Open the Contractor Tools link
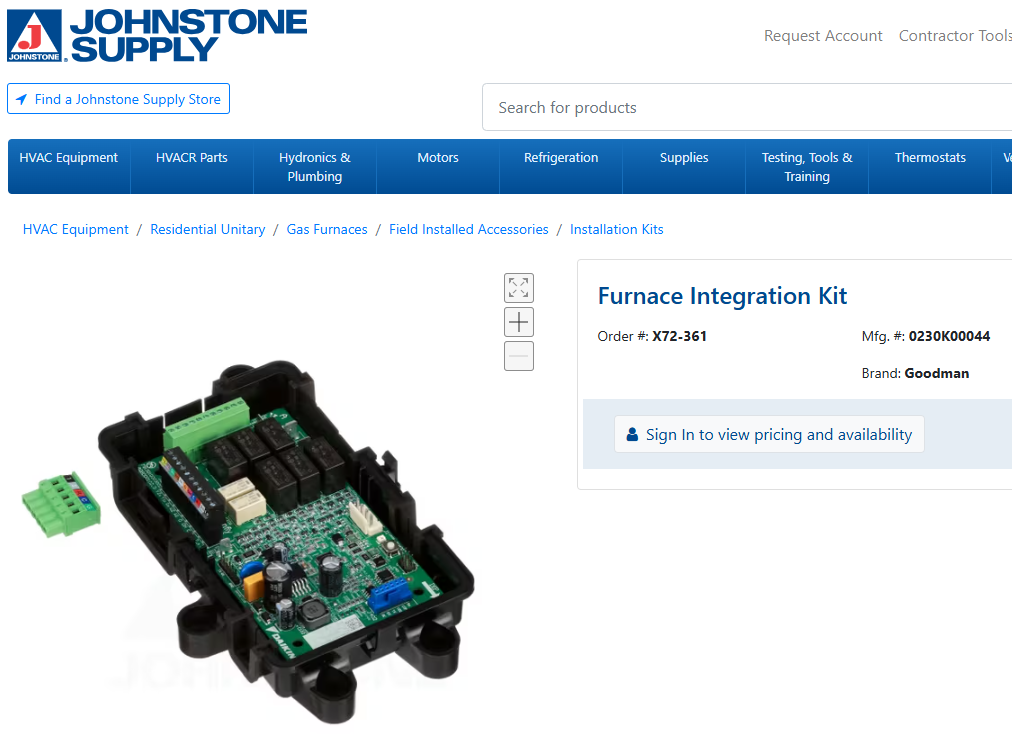Viewport: 1012px width, 735px height. (955, 35)
